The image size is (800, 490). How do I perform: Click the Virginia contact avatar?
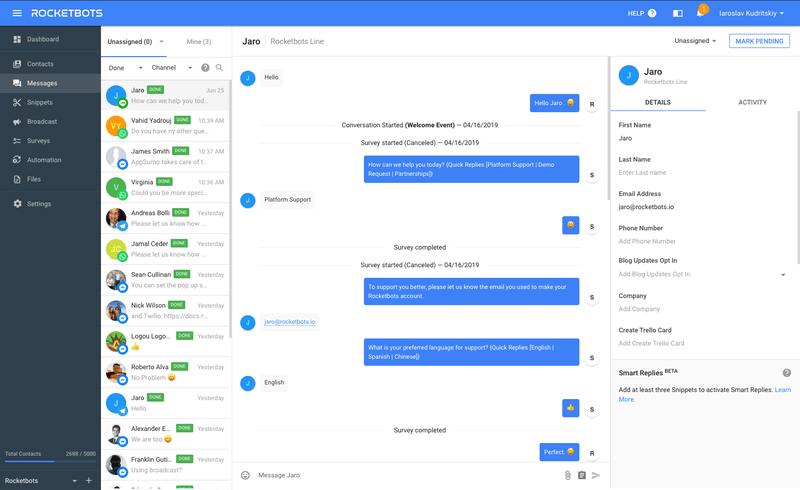click(116, 187)
